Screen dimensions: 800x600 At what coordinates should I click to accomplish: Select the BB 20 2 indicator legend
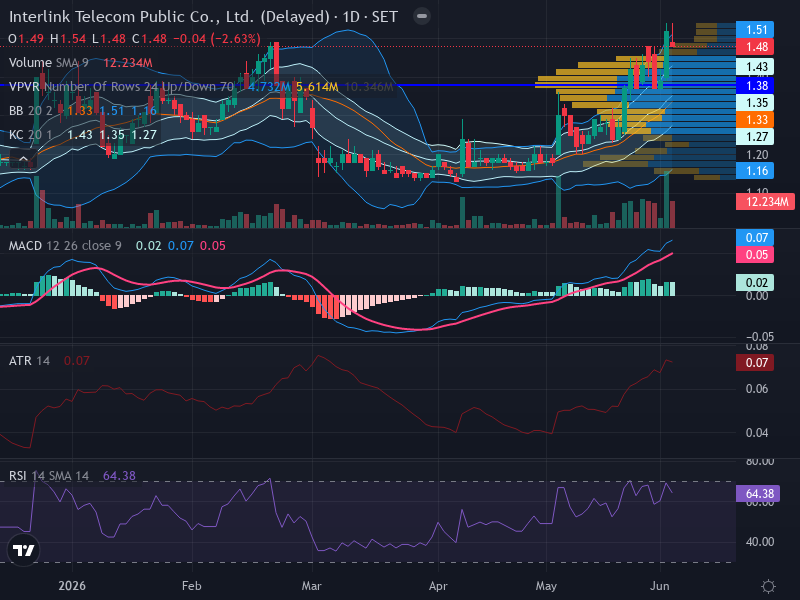(31, 111)
